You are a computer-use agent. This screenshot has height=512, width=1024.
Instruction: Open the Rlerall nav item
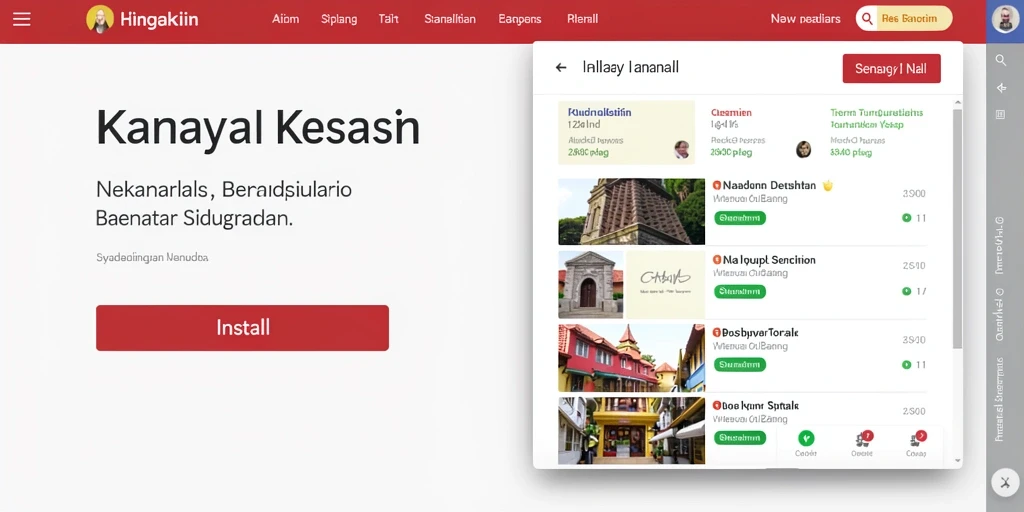tap(583, 19)
